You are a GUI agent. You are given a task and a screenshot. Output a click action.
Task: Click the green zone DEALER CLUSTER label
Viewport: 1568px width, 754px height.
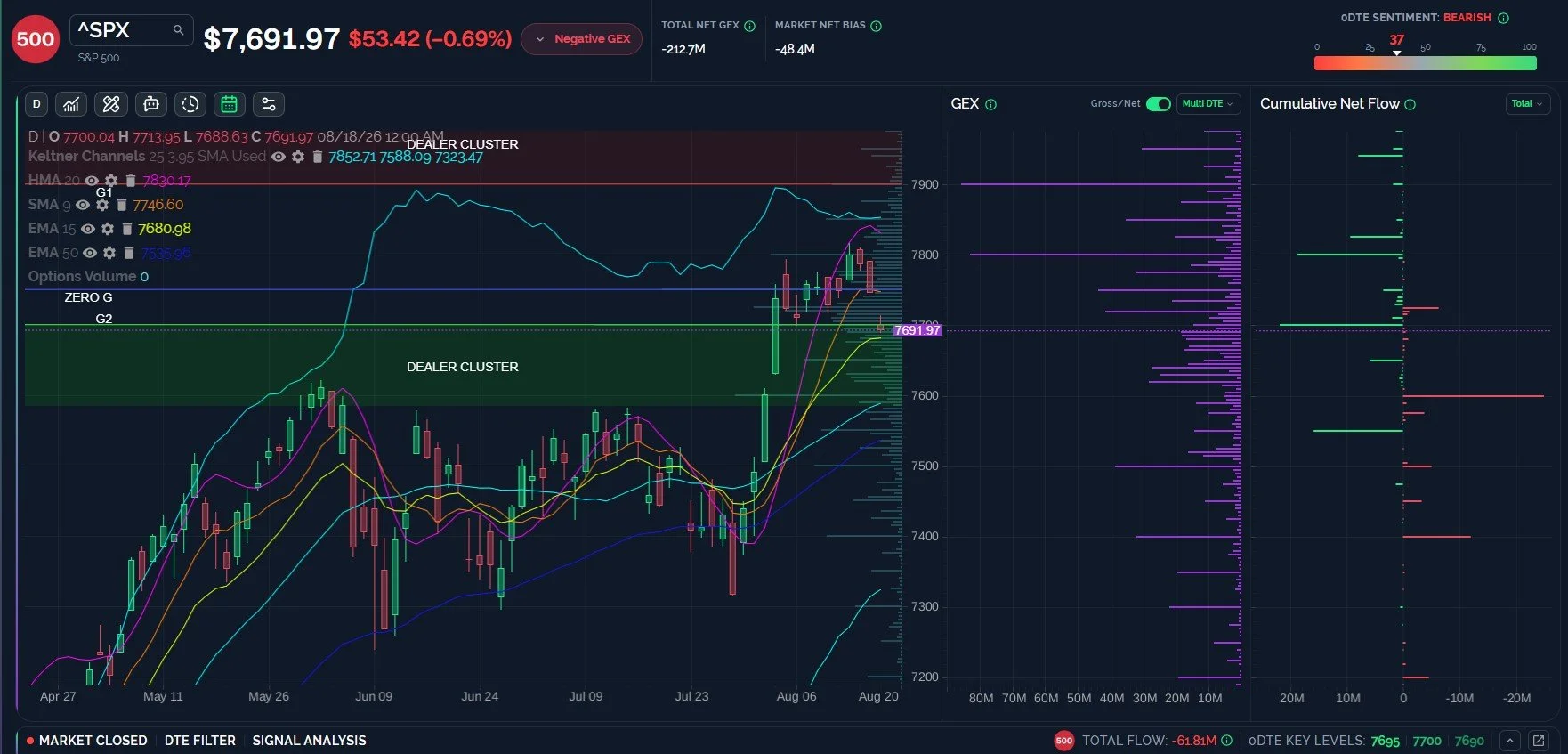click(463, 367)
